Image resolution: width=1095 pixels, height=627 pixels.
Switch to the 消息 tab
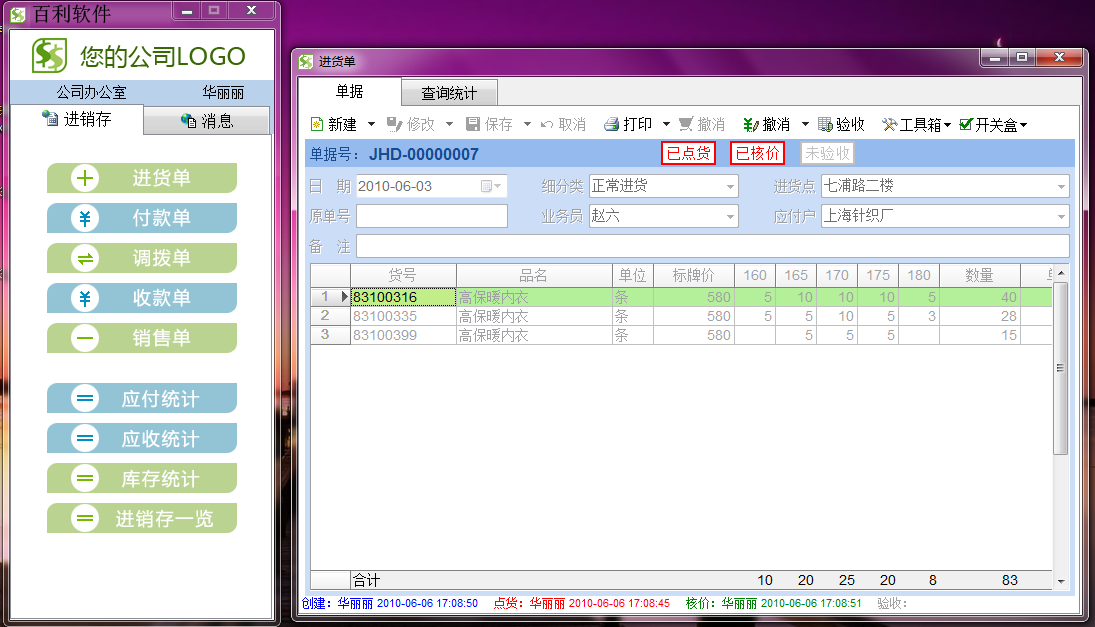click(207, 121)
